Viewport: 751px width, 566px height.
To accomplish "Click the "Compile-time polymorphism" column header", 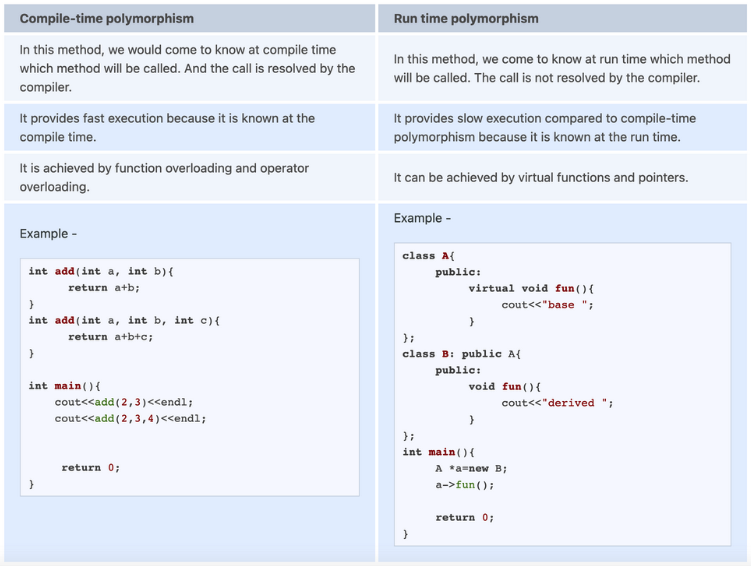I will pyautogui.click(x=107, y=18).
